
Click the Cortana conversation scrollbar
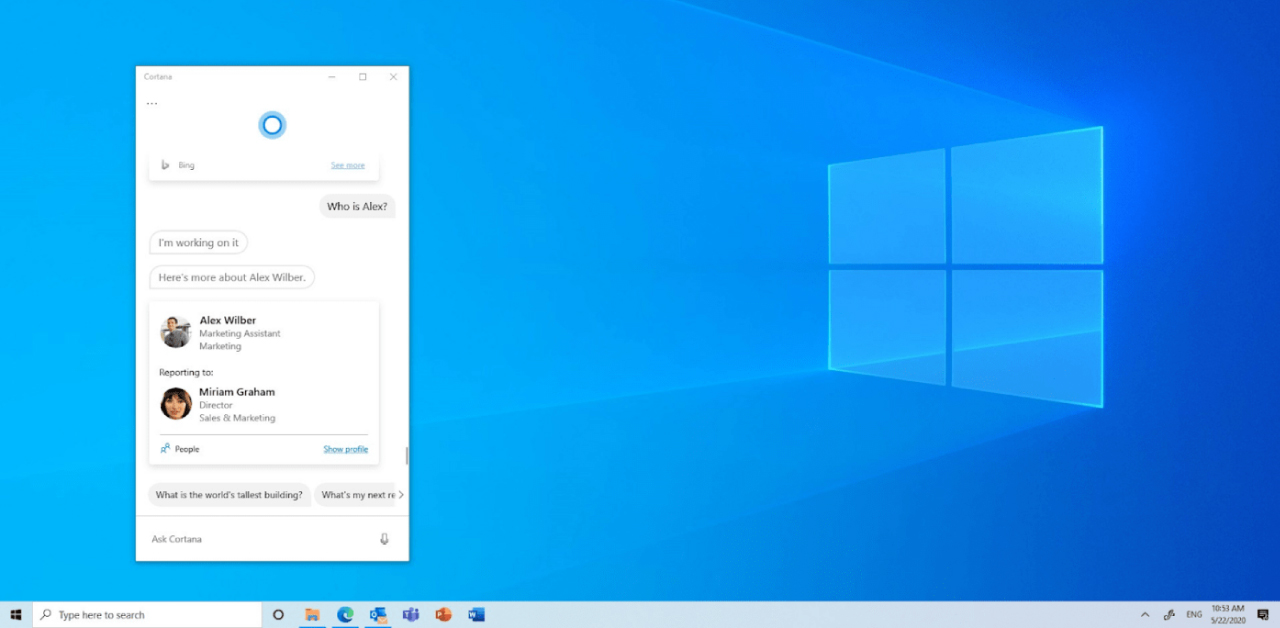pyautogui.click(x=406, y=455)
